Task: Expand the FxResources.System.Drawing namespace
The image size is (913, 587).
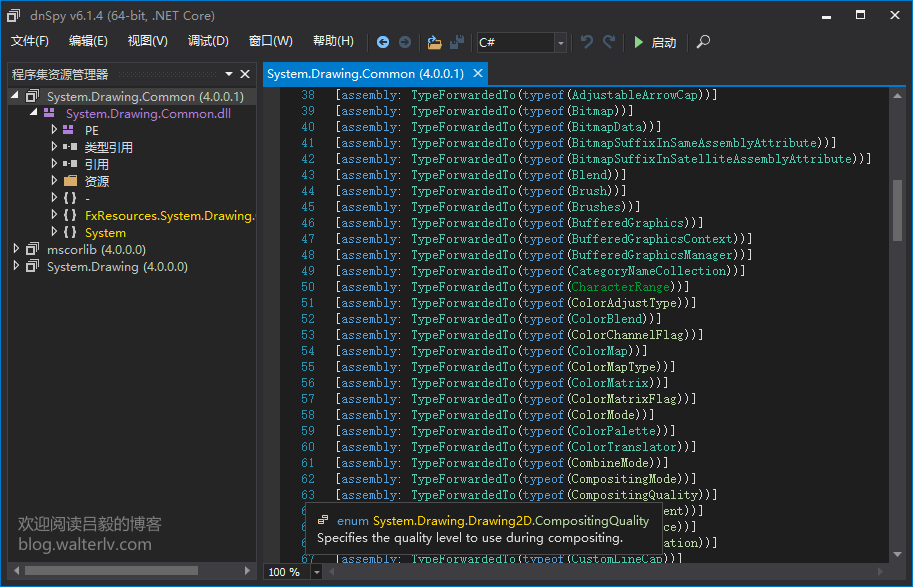Action: point(54,215)
